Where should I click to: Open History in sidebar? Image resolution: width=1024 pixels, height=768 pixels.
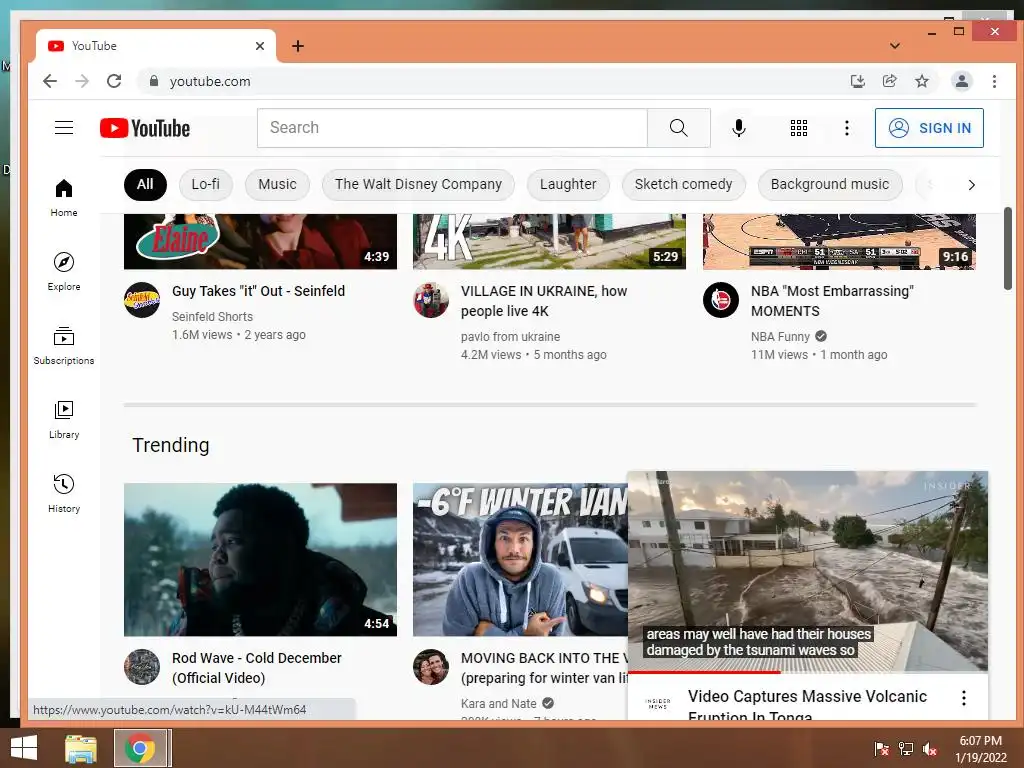tap(64, 493)
